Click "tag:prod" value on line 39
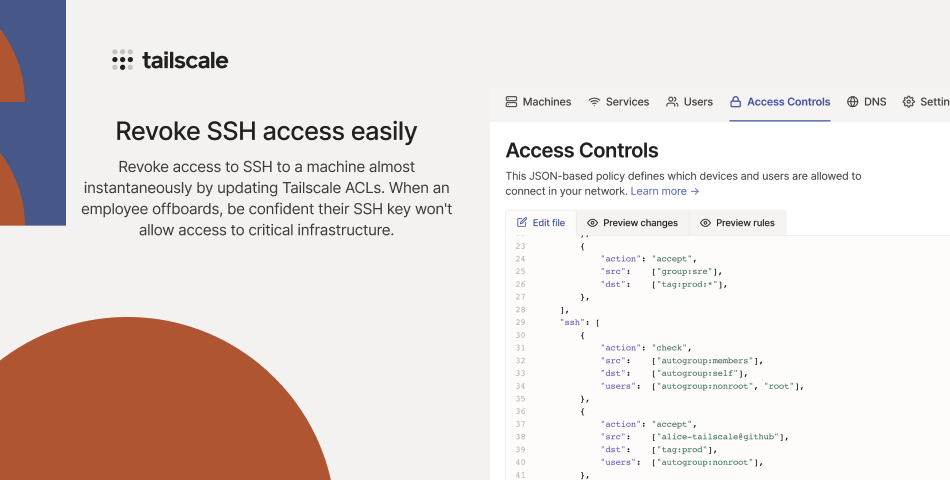 684,450
